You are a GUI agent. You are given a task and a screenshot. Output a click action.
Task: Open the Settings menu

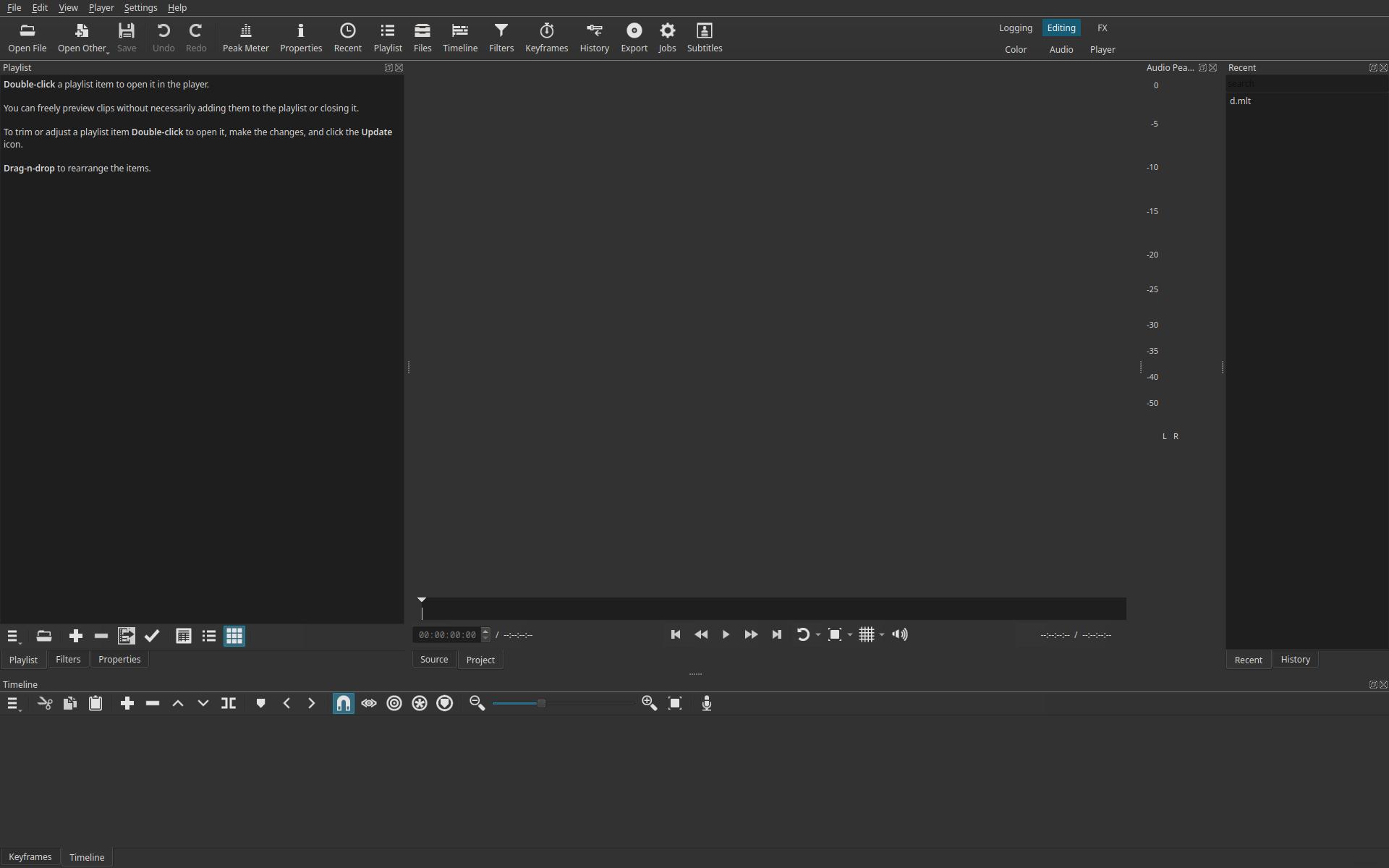click(140, 8)
